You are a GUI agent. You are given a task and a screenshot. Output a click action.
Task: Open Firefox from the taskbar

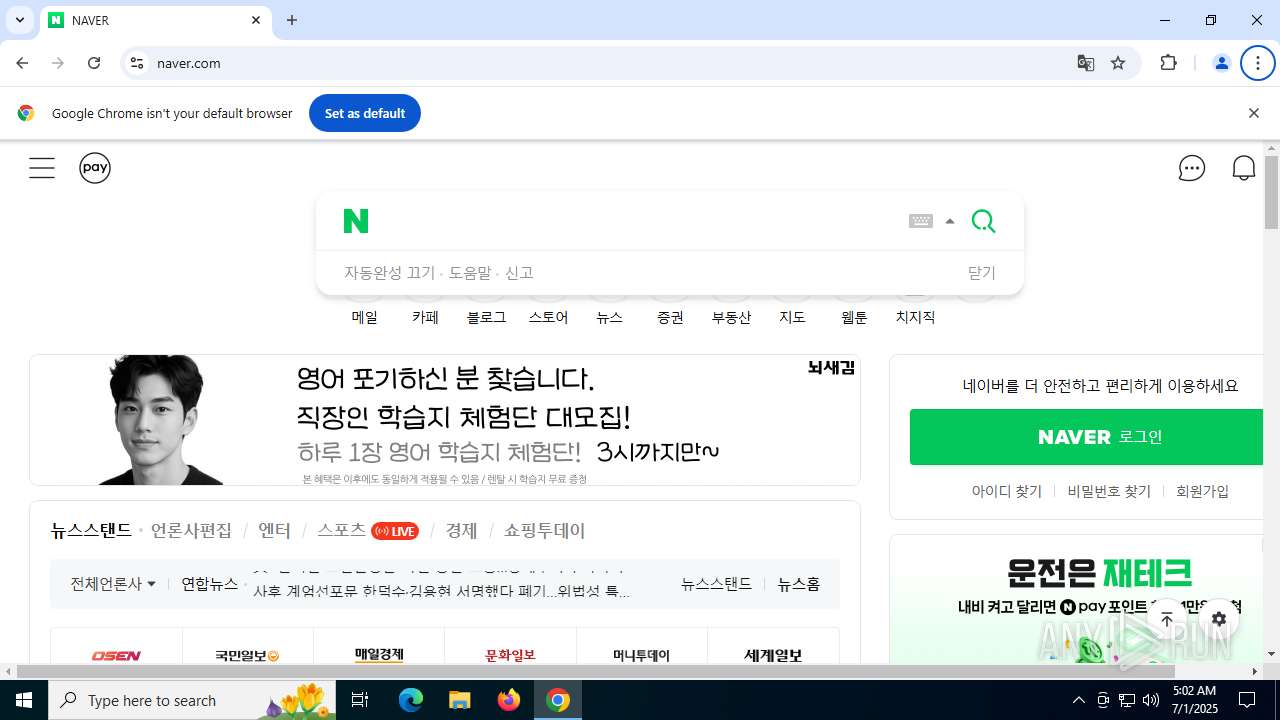tap(509, 700)
